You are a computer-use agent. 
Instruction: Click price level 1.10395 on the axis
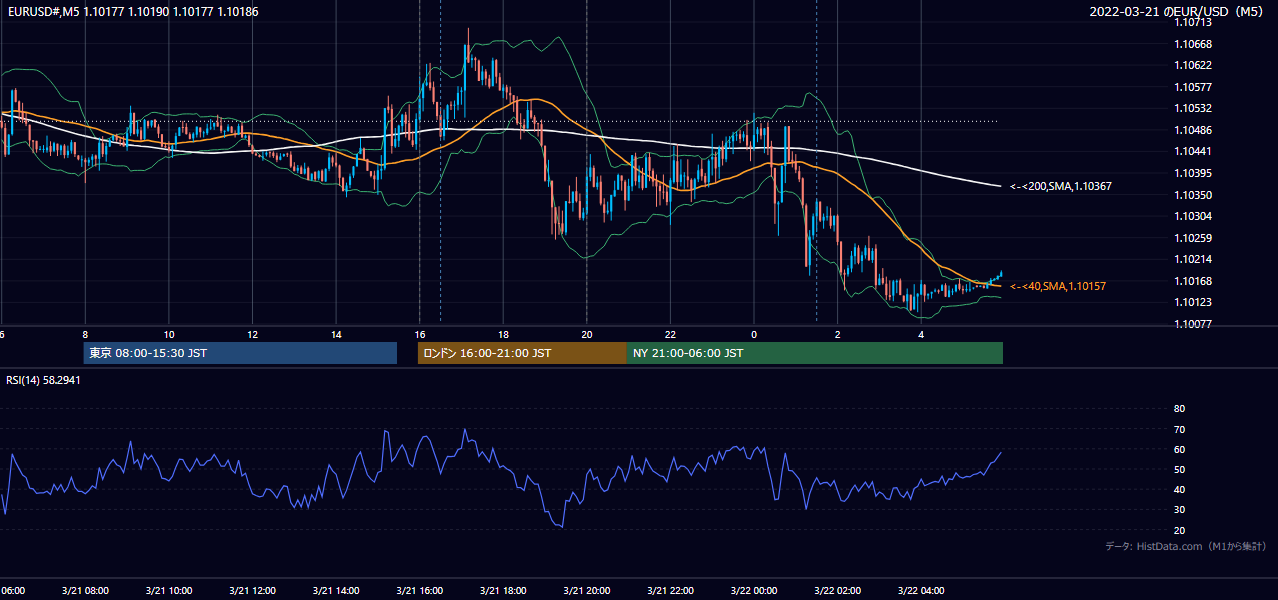[x=1192, y=173]
